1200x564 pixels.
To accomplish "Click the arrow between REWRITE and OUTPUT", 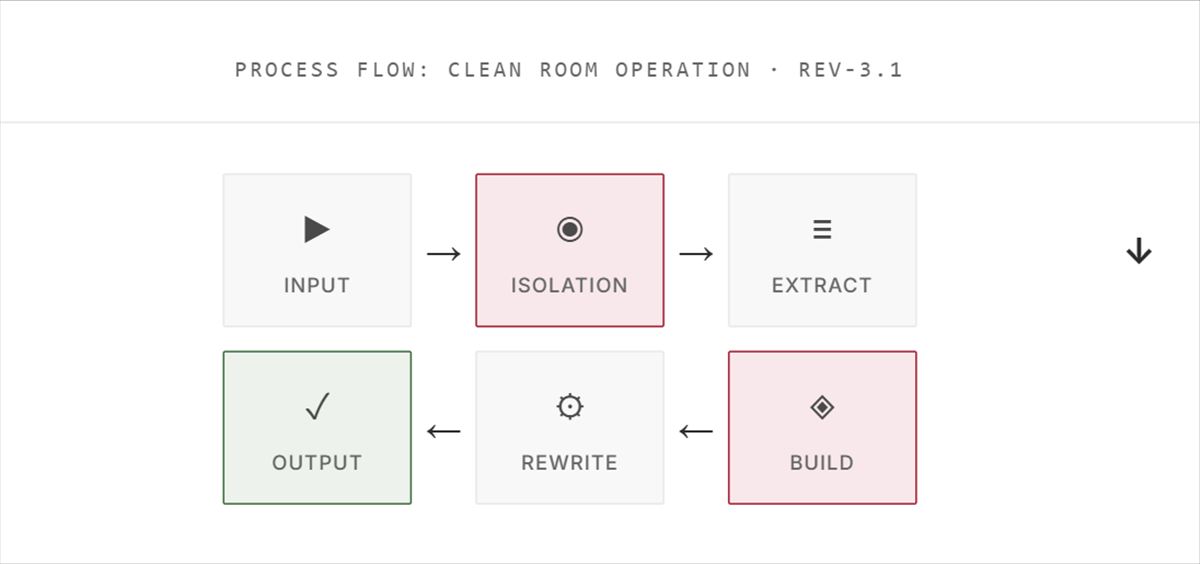I will click(444, 432).
